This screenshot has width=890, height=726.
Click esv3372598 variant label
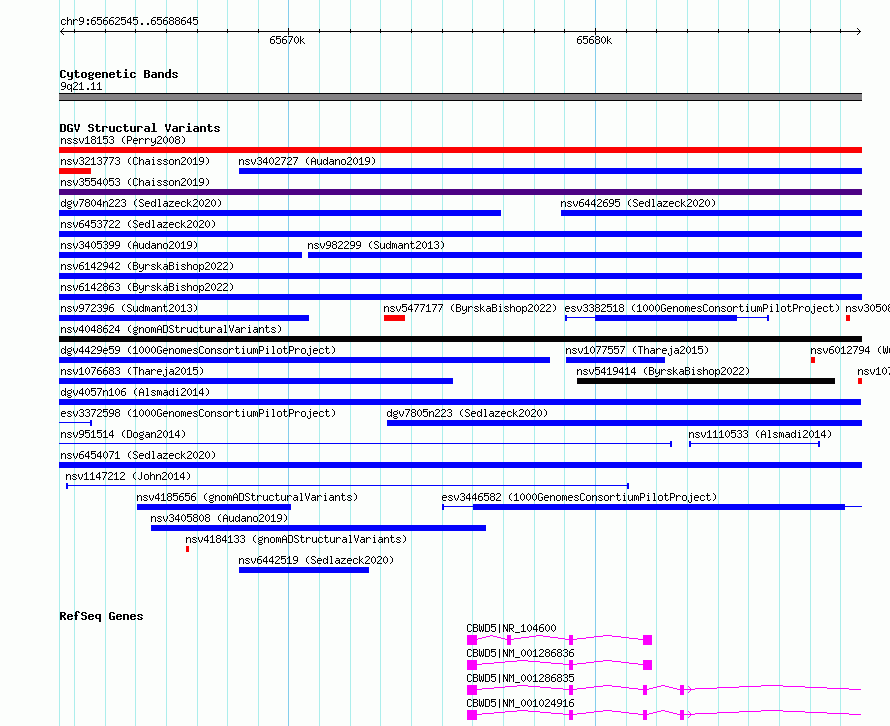pos(198,413)
